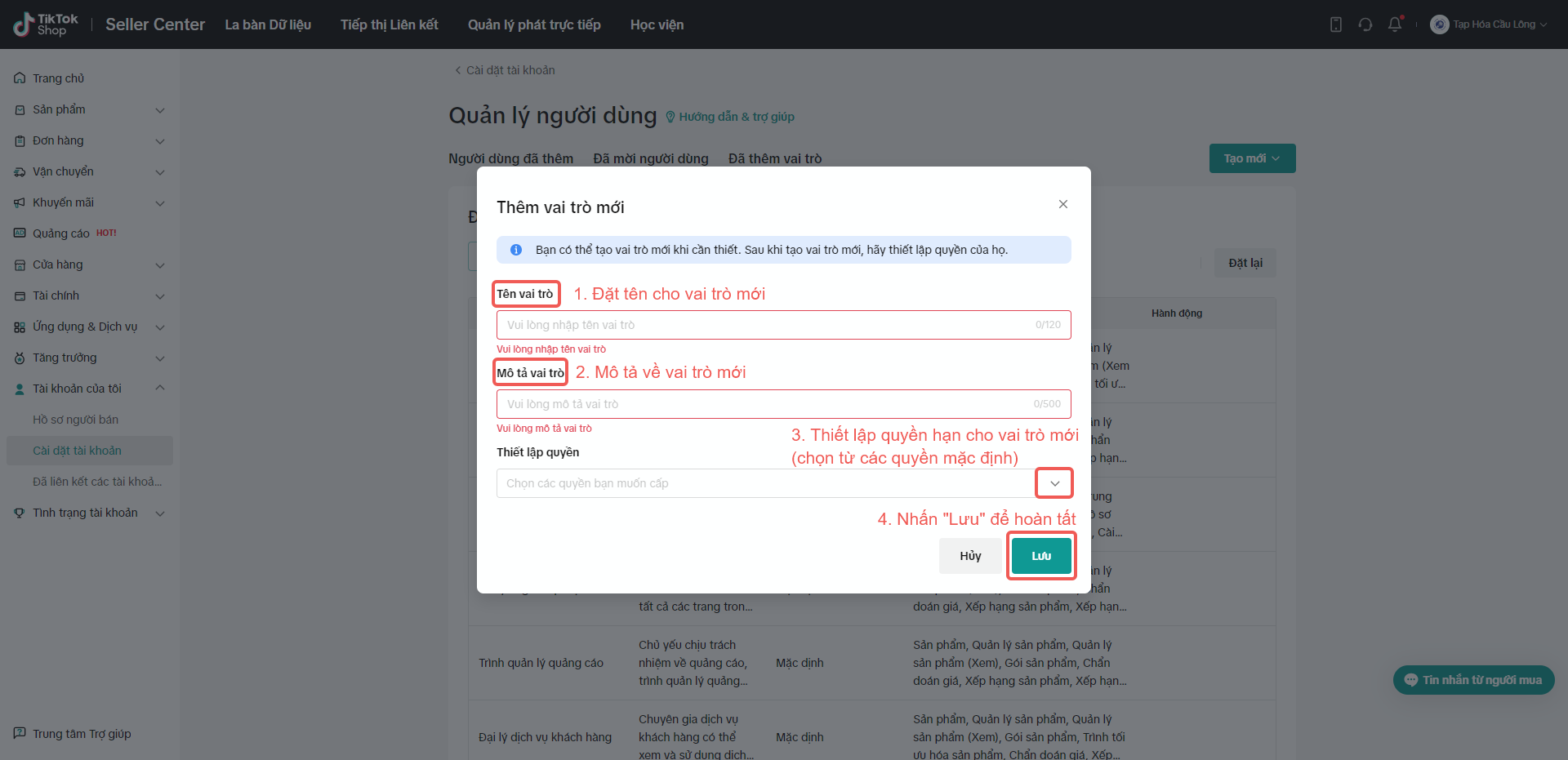Open the Thiết lập quyền permissions dropdown
This screenshot has width=1568, height=760.
click(784, 483)
